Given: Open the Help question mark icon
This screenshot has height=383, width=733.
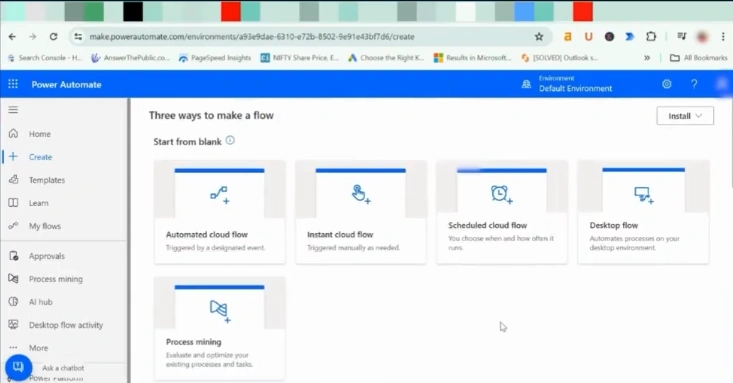Looking at the screenshot, I should [x=694, y=84].
